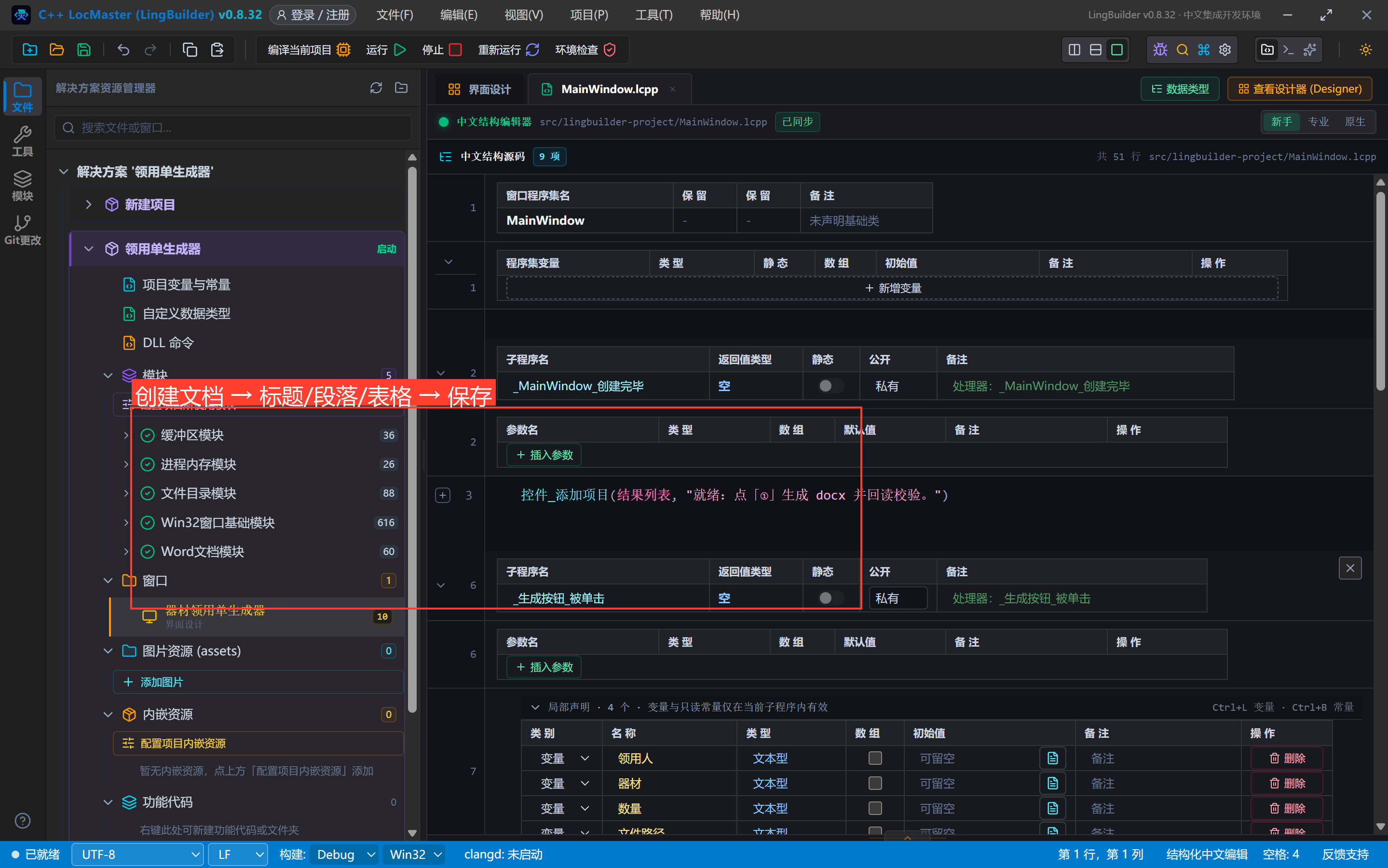The height and width of the screenshot is (868, 1388).
Task: Click 编译当前项目 button
Action: point(309,50)
